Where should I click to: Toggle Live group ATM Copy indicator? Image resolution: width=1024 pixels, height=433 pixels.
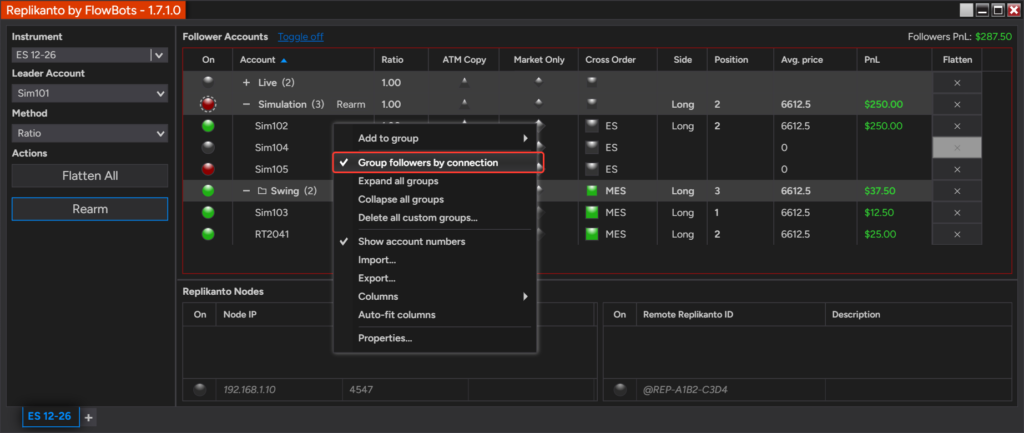tap(464, 82)
